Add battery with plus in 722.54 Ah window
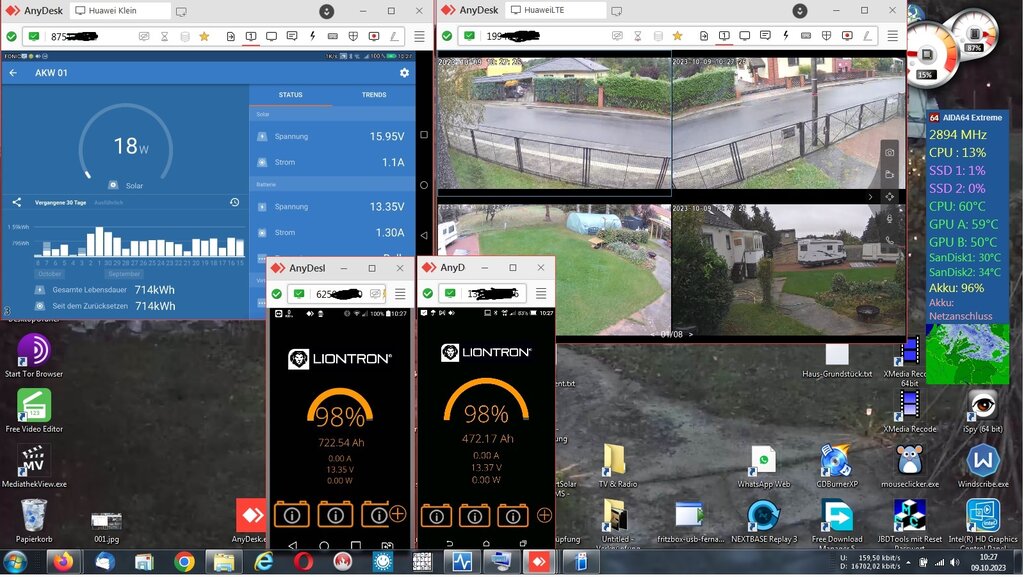This screenshot has width=1024, height=577. tap(398, 514)
